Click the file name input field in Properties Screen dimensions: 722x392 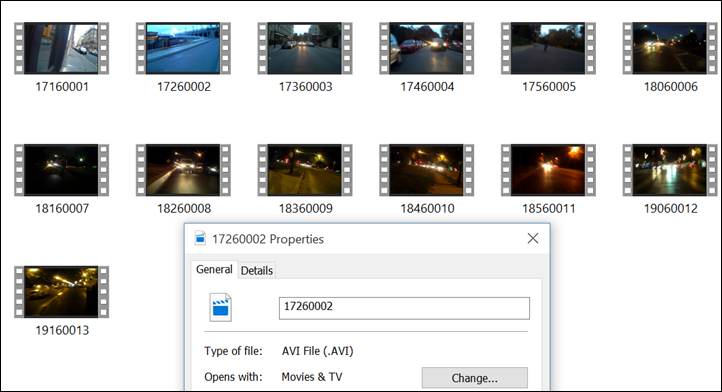[x=404, y=308]
